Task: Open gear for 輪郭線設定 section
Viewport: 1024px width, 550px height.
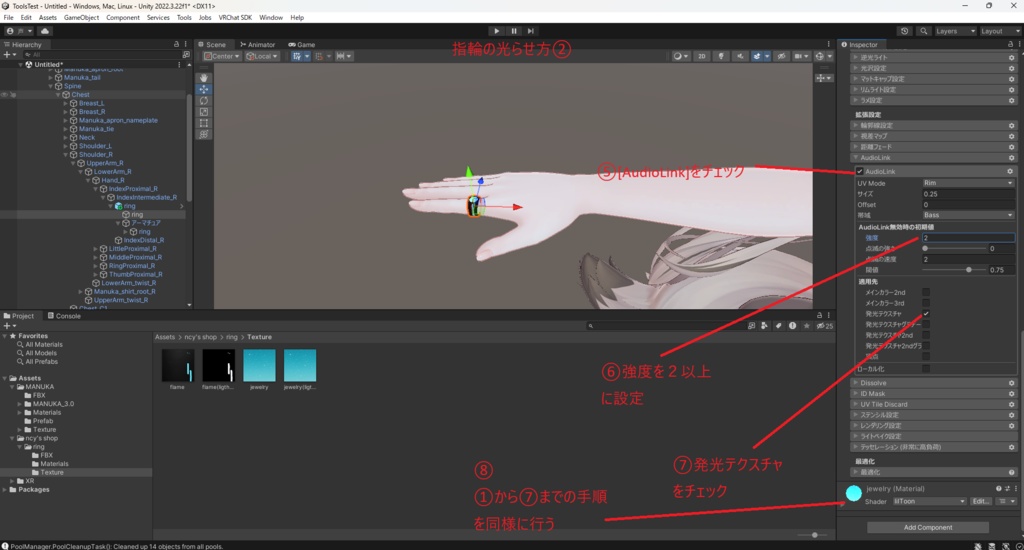Action: pos(1011,125)
